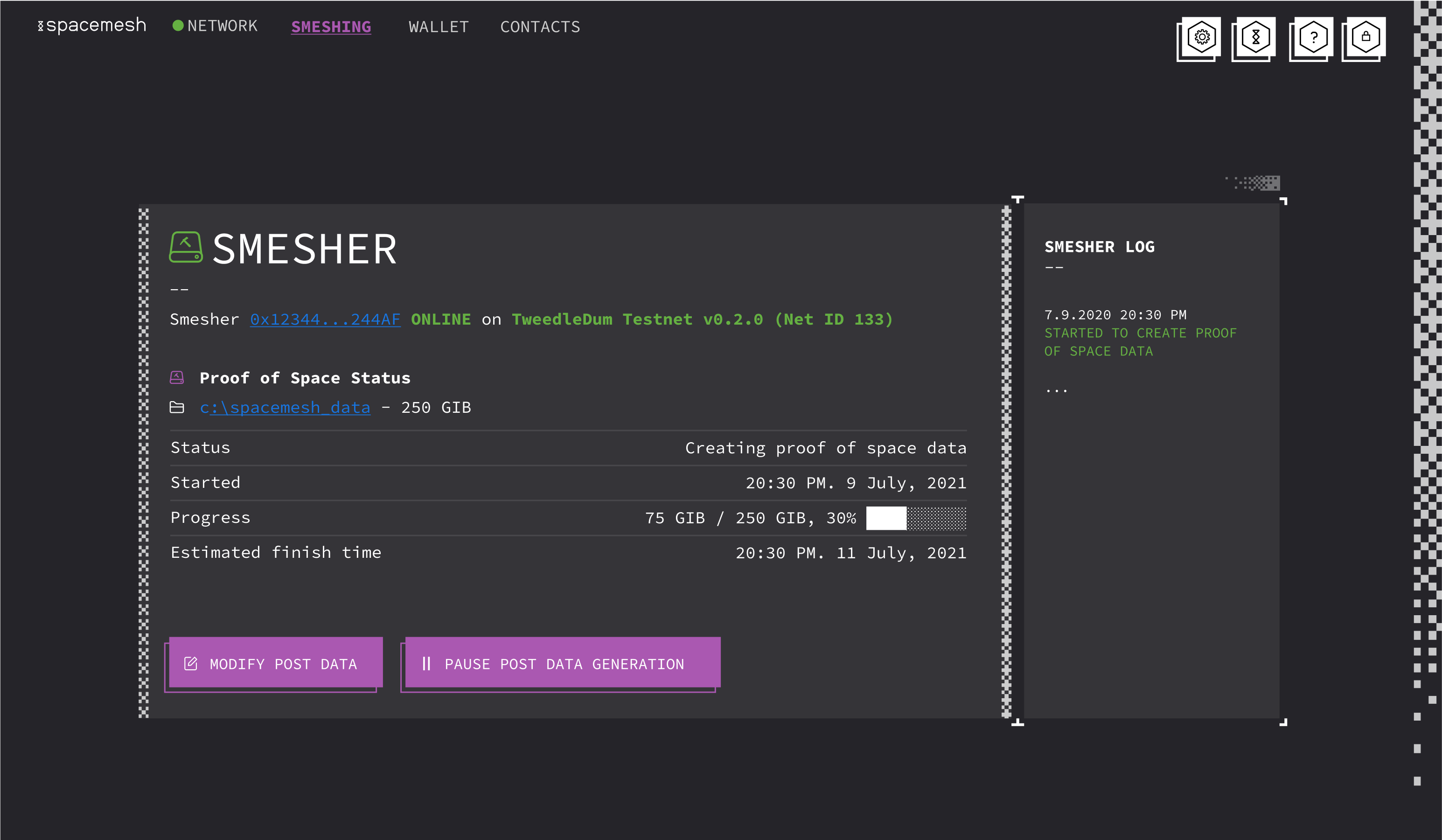This screenshot has height=840, width=1442.
Task: Open the Network tab
Action: (222, 26)
